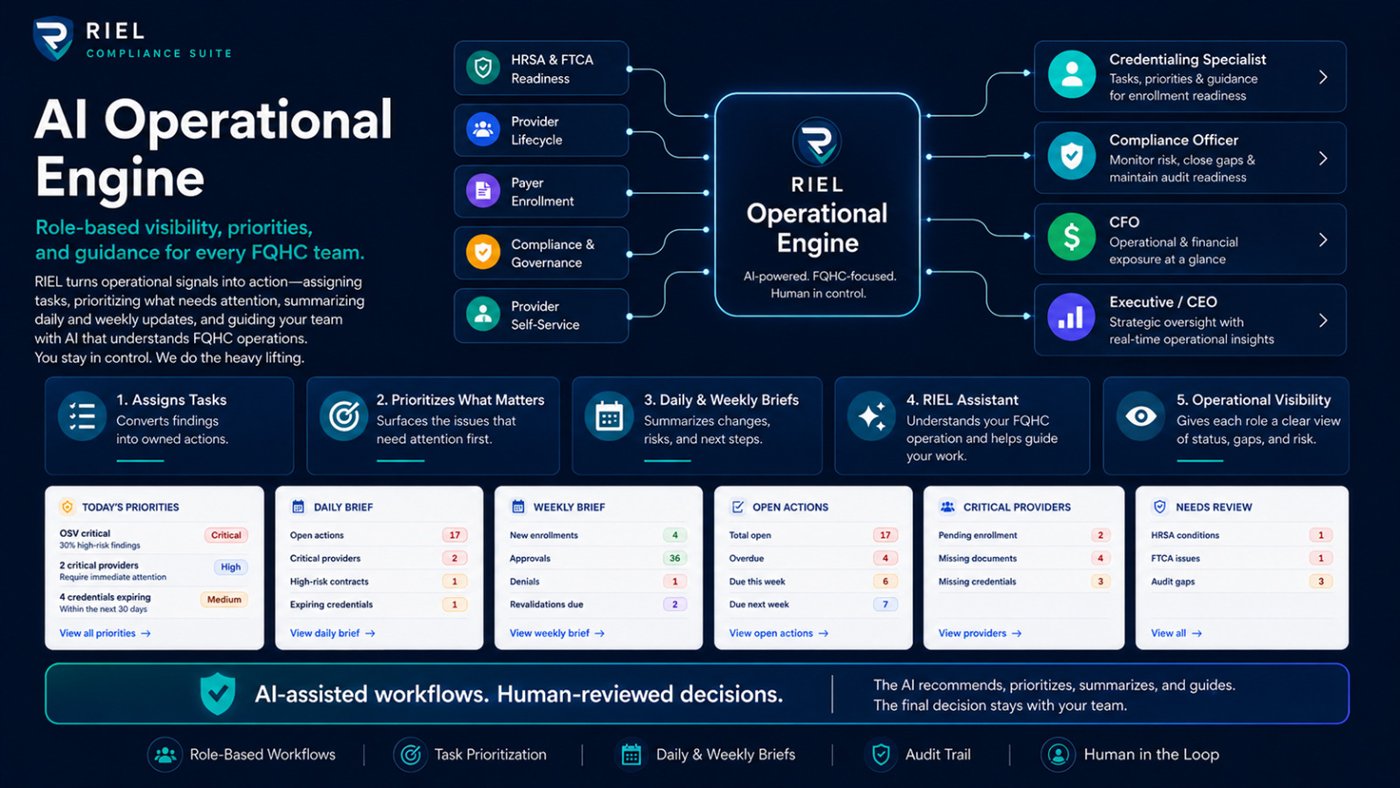This screenshot has width=1400, height=788.
Task: Click the Critical badge next to OSV critical
Action: point(226,536)
